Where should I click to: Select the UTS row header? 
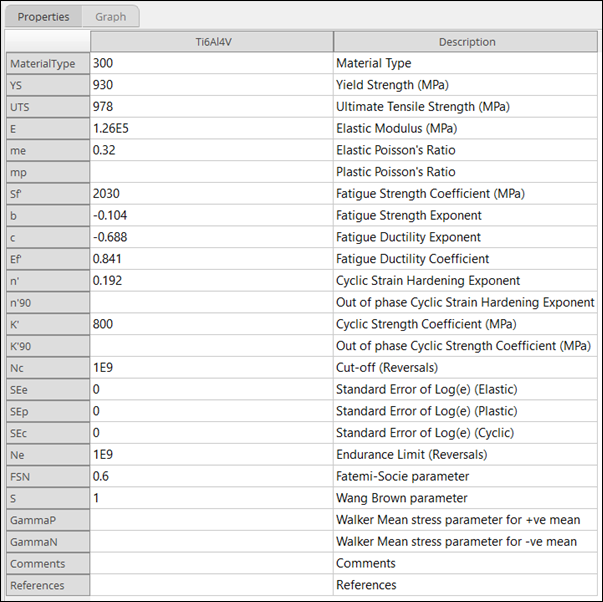pyautogui.click(x=47, y=107)
